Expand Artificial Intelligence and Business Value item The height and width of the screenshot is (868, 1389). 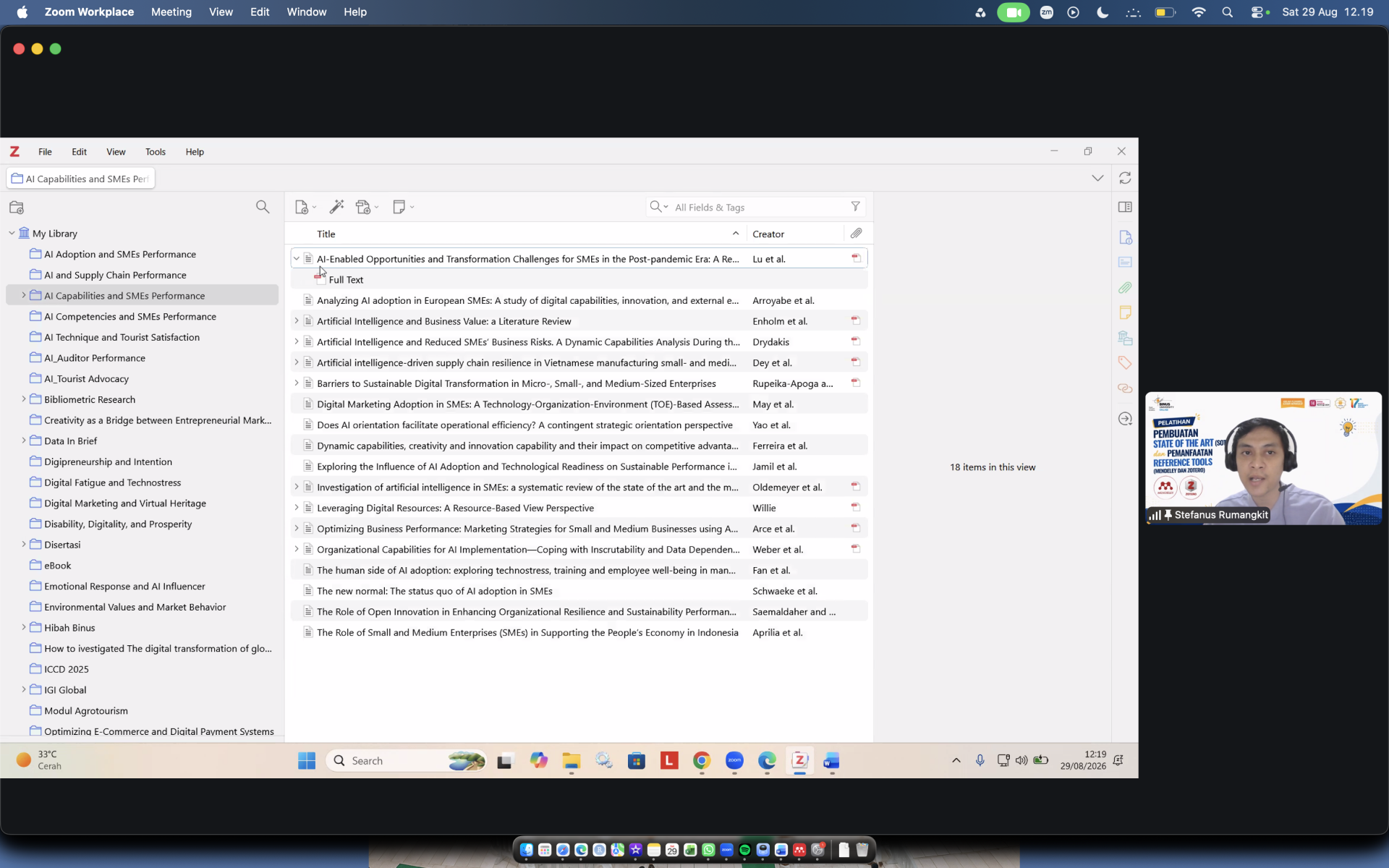coord(296,320)
